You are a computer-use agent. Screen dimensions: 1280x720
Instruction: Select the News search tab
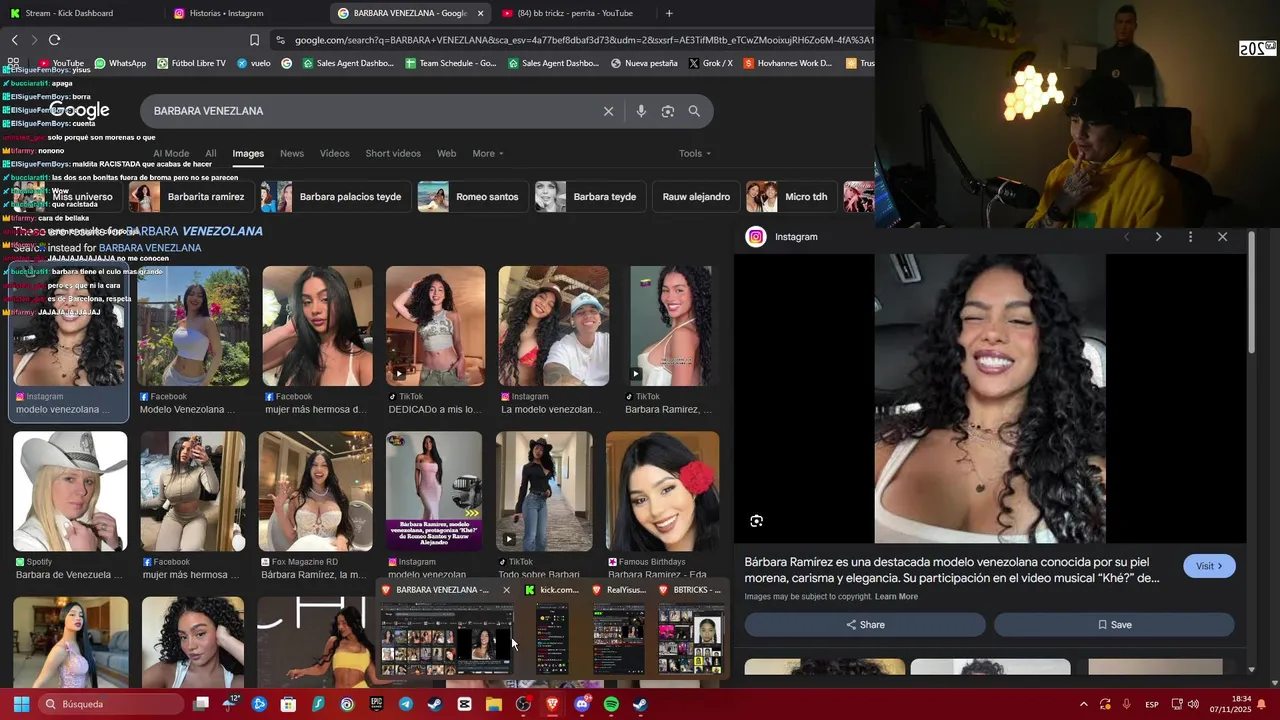click(292, 153)
